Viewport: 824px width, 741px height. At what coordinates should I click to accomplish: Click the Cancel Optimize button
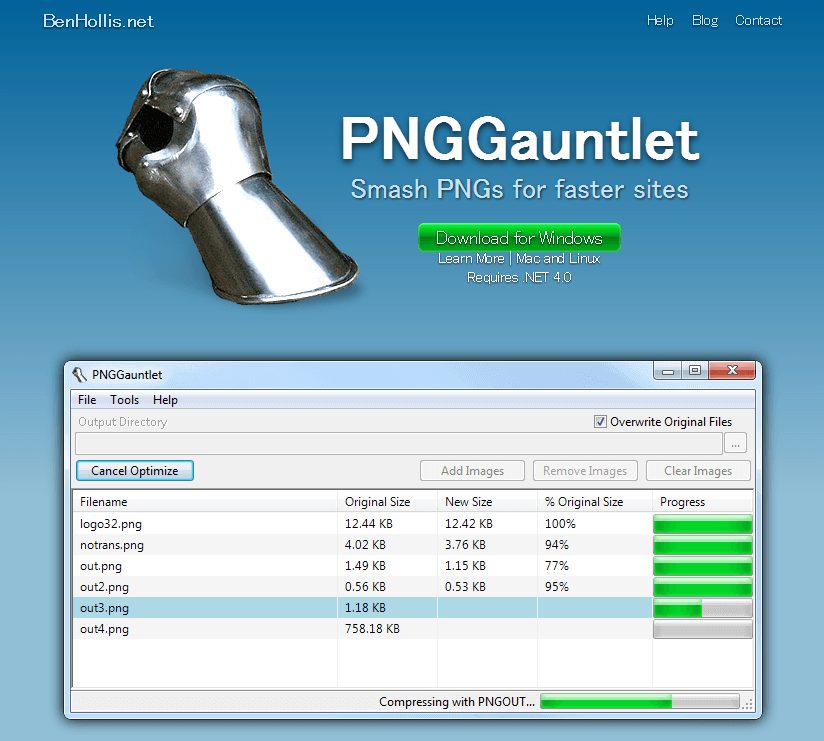(x=135, y=470)
